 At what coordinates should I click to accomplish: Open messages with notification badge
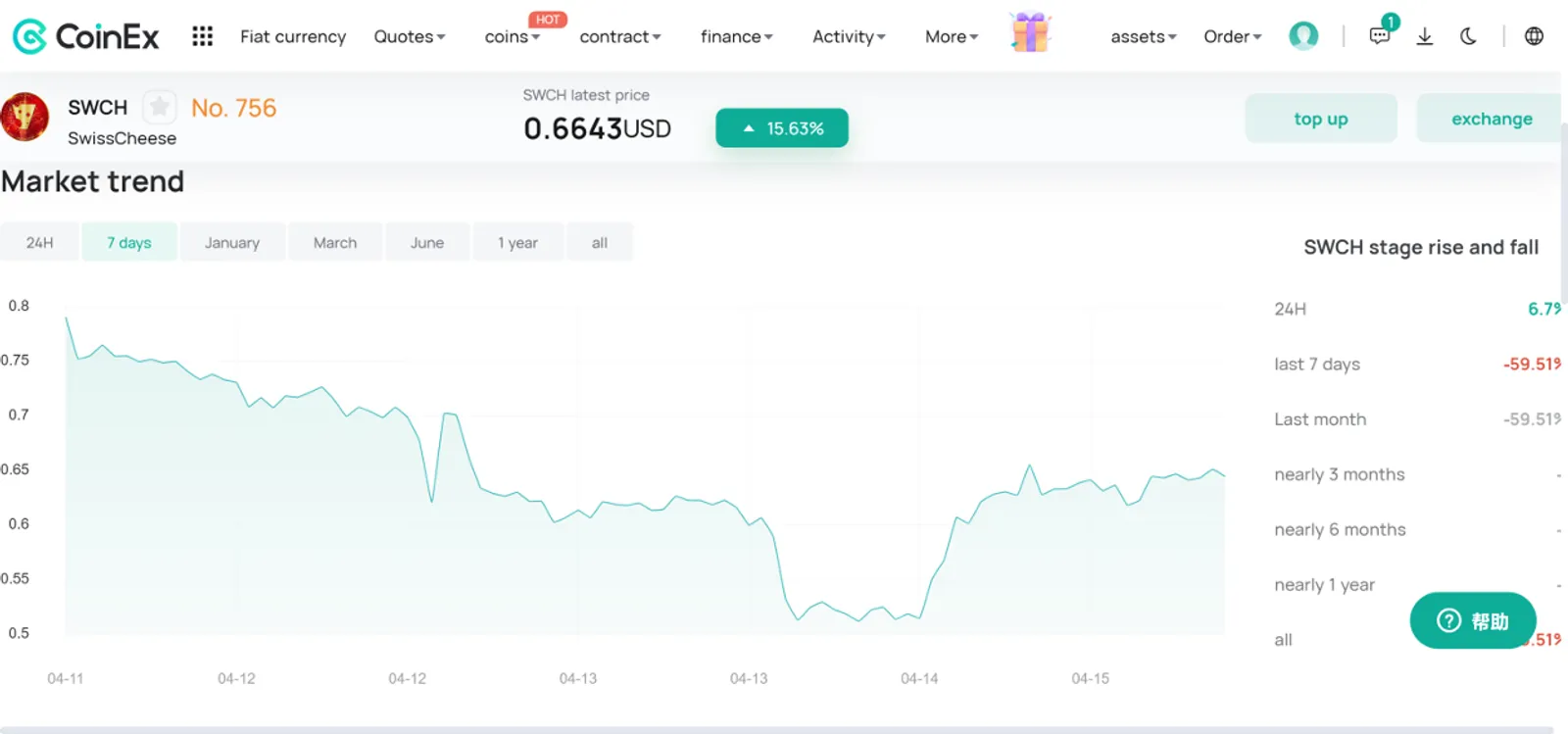point(1380,35)
